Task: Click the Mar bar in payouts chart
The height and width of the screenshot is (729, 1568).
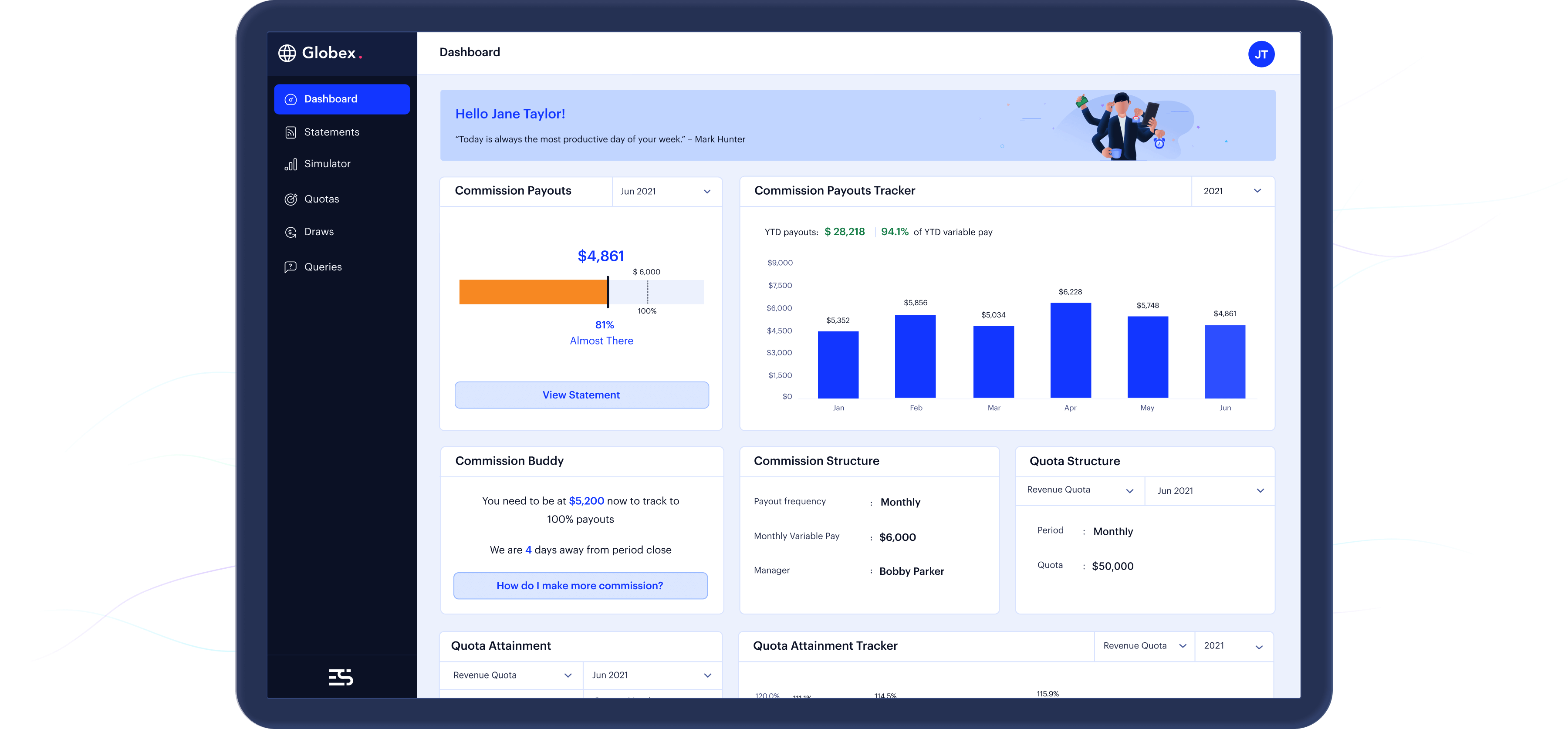Action: pyautogui.click(x=994, y=362)
